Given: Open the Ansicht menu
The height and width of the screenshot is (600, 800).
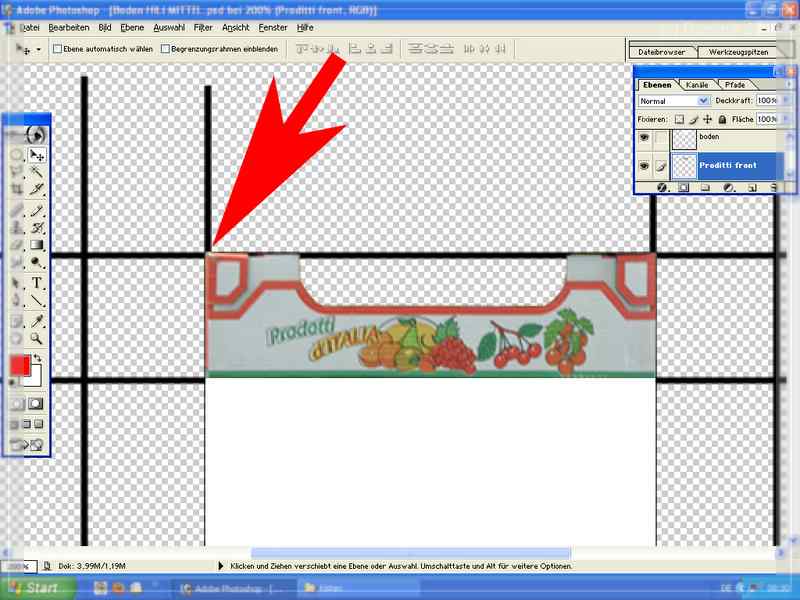Looking at the screenshot, I should pyautogui.click(x=236, y=28).
